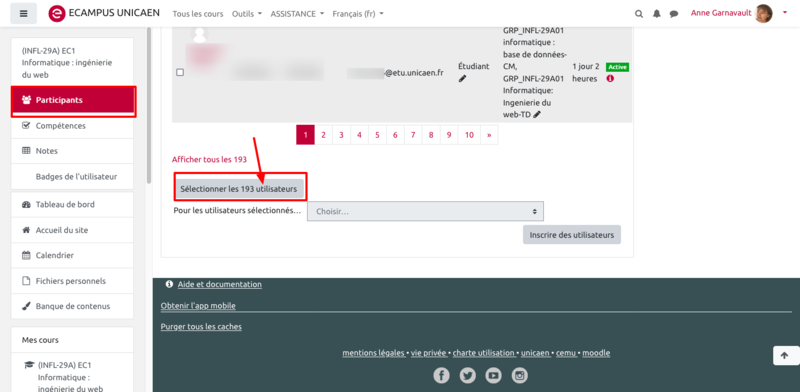Click the sidebar vertical scrollbar

pos(149,105)
